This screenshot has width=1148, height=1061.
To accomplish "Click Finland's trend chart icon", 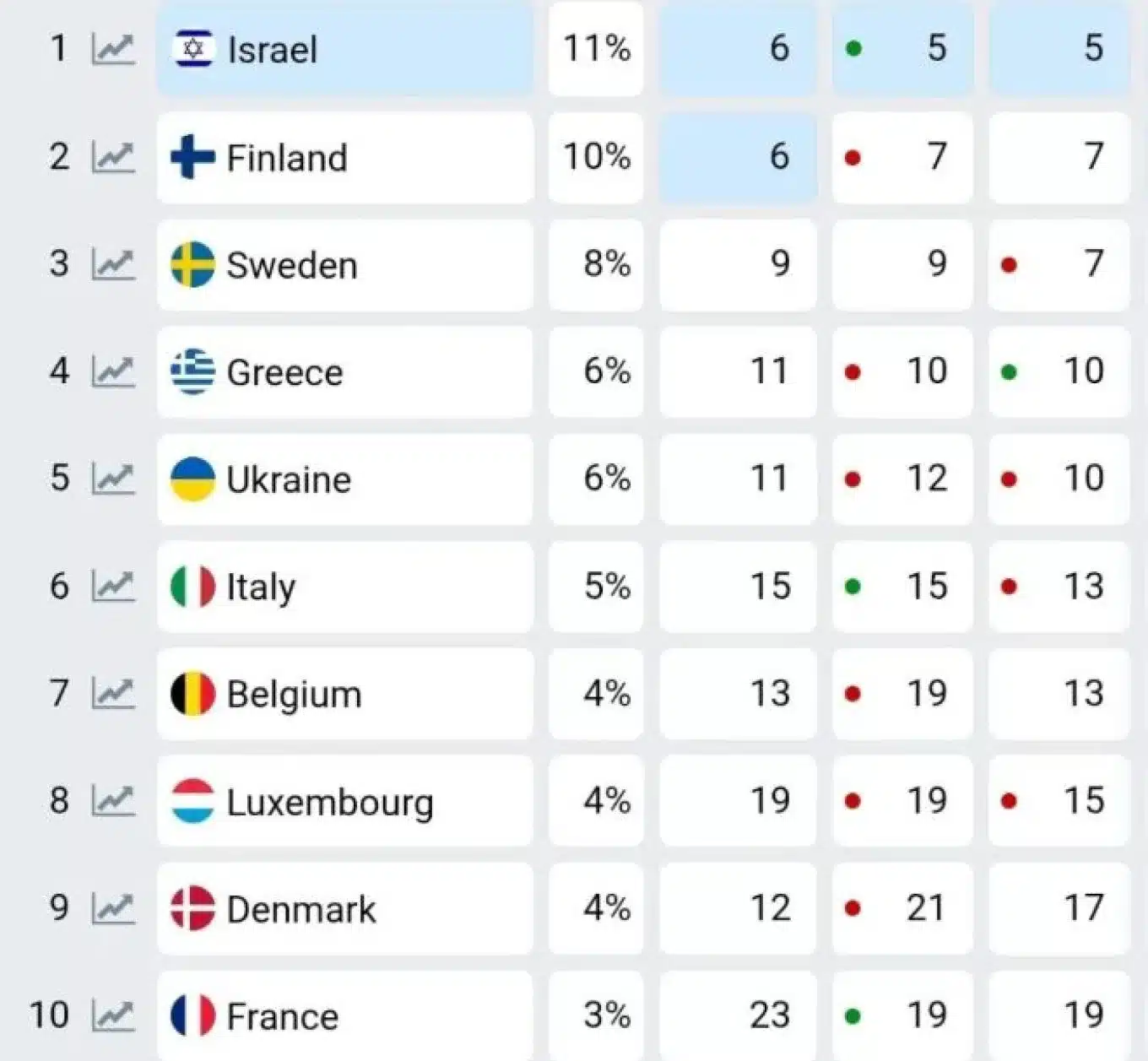I will click(113, 157).
